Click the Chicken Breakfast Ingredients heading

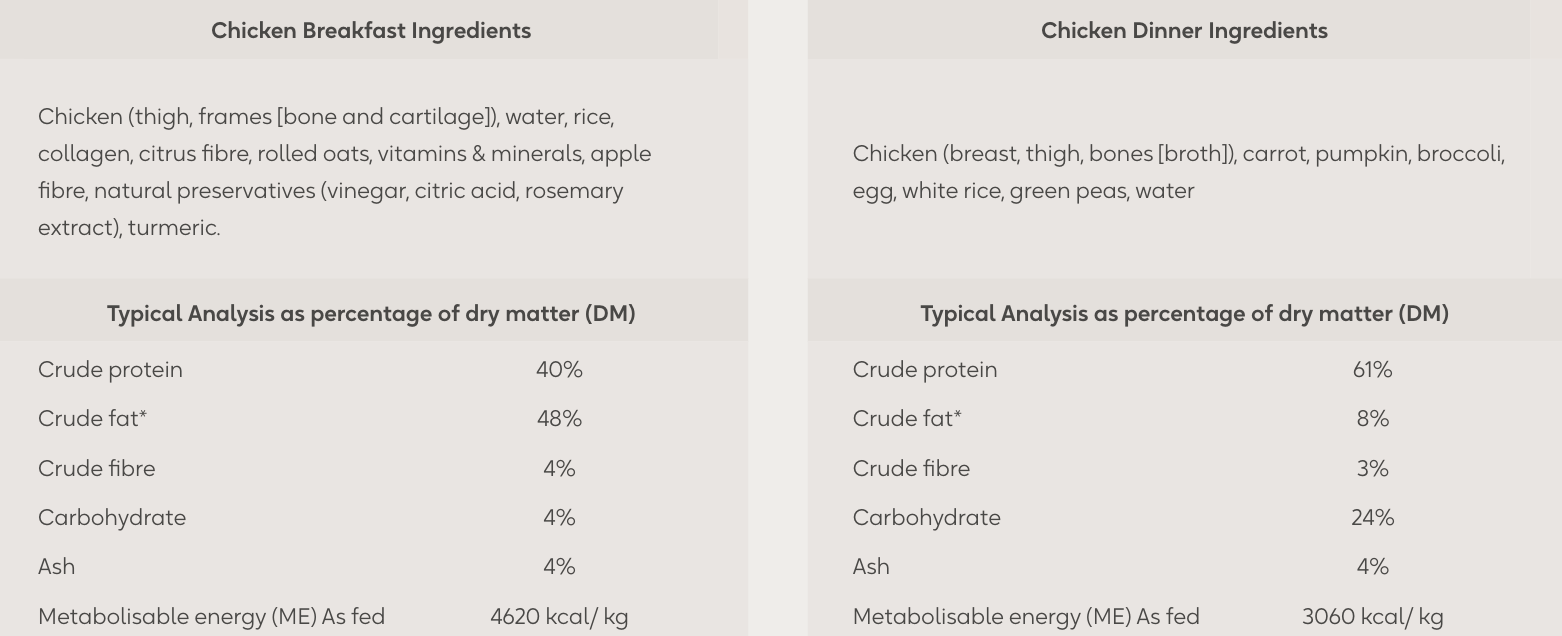pos(371,30)
